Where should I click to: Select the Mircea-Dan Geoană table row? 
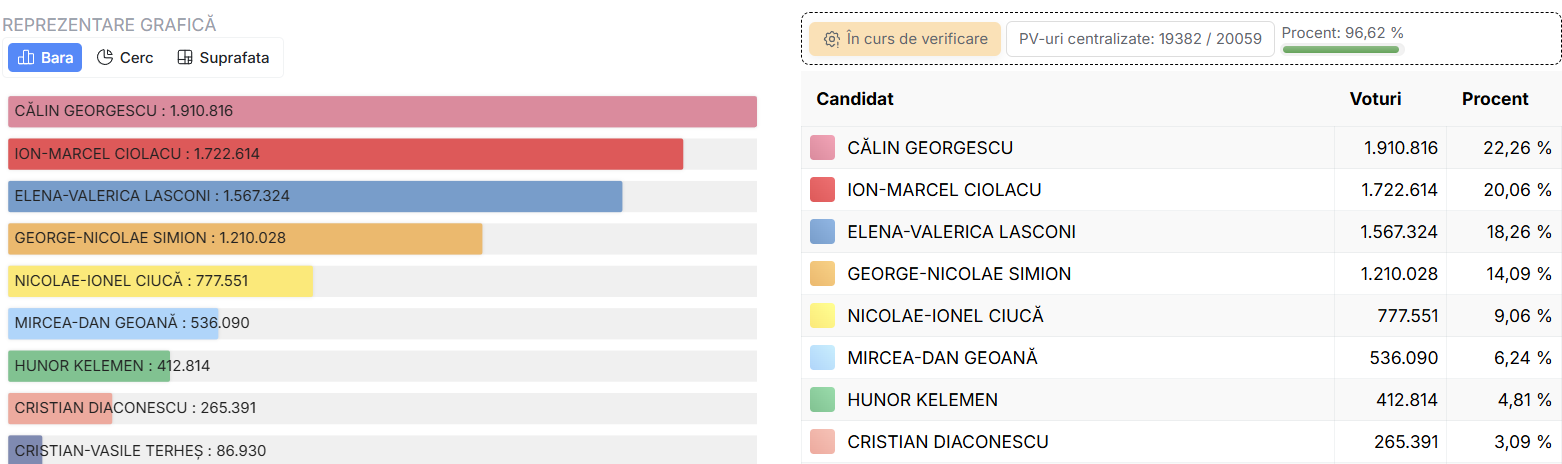(1181, 358)
